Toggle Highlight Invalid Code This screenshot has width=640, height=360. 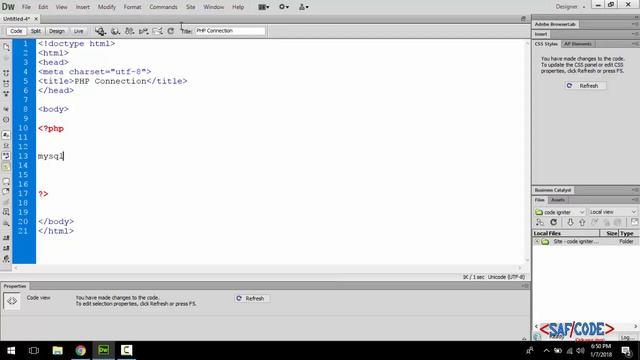(6, 146)
